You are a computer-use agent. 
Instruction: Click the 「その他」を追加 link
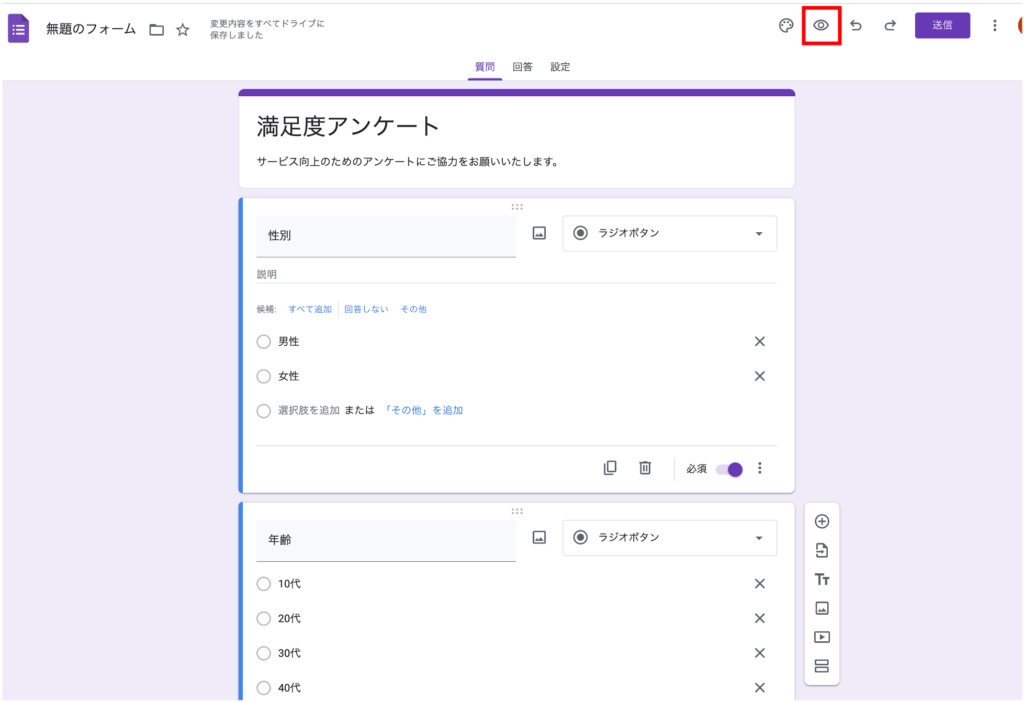coord(423,410)
